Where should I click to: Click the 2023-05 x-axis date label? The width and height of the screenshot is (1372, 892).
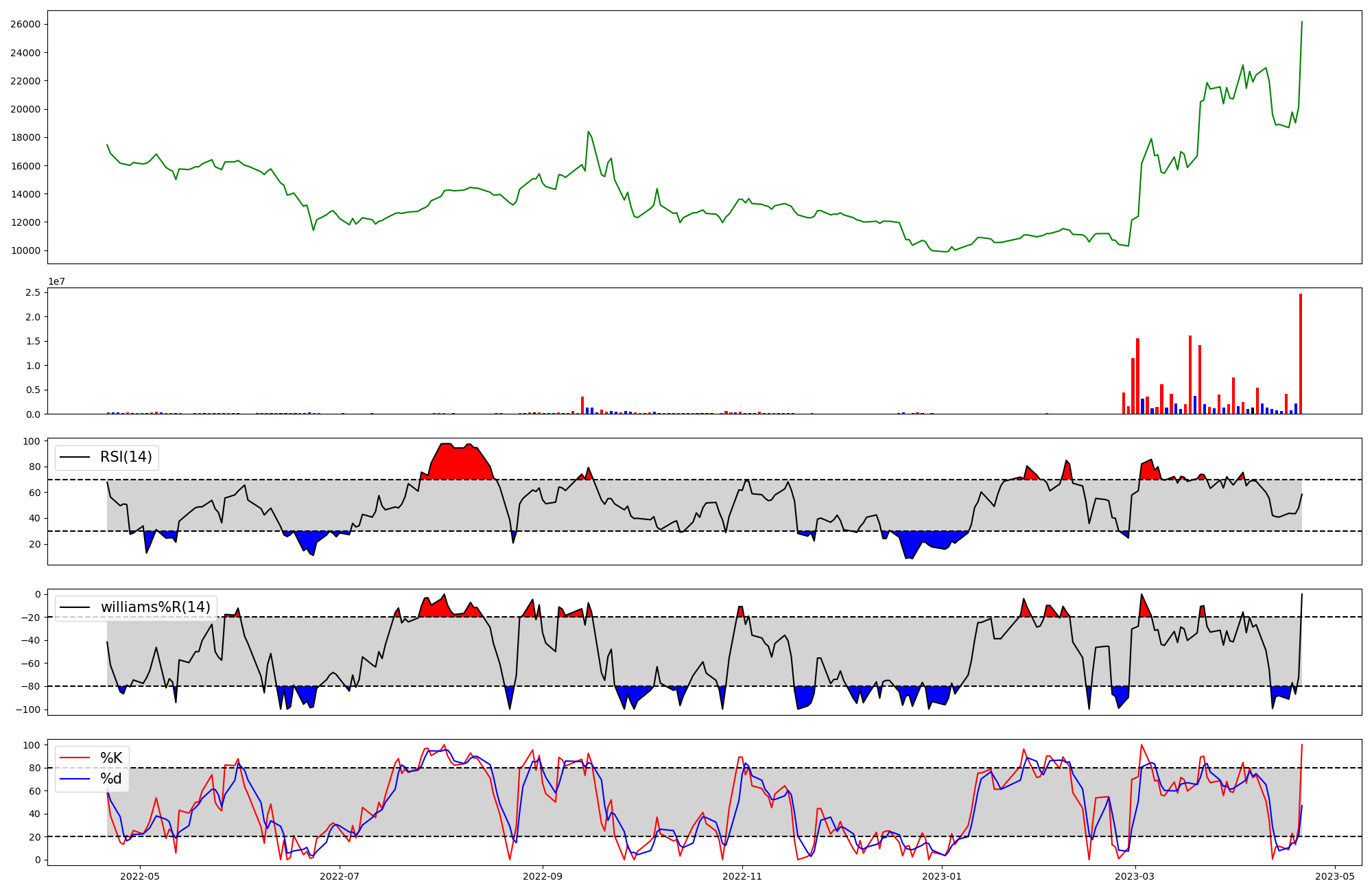pyautogui.click(x=1335, y=876)
